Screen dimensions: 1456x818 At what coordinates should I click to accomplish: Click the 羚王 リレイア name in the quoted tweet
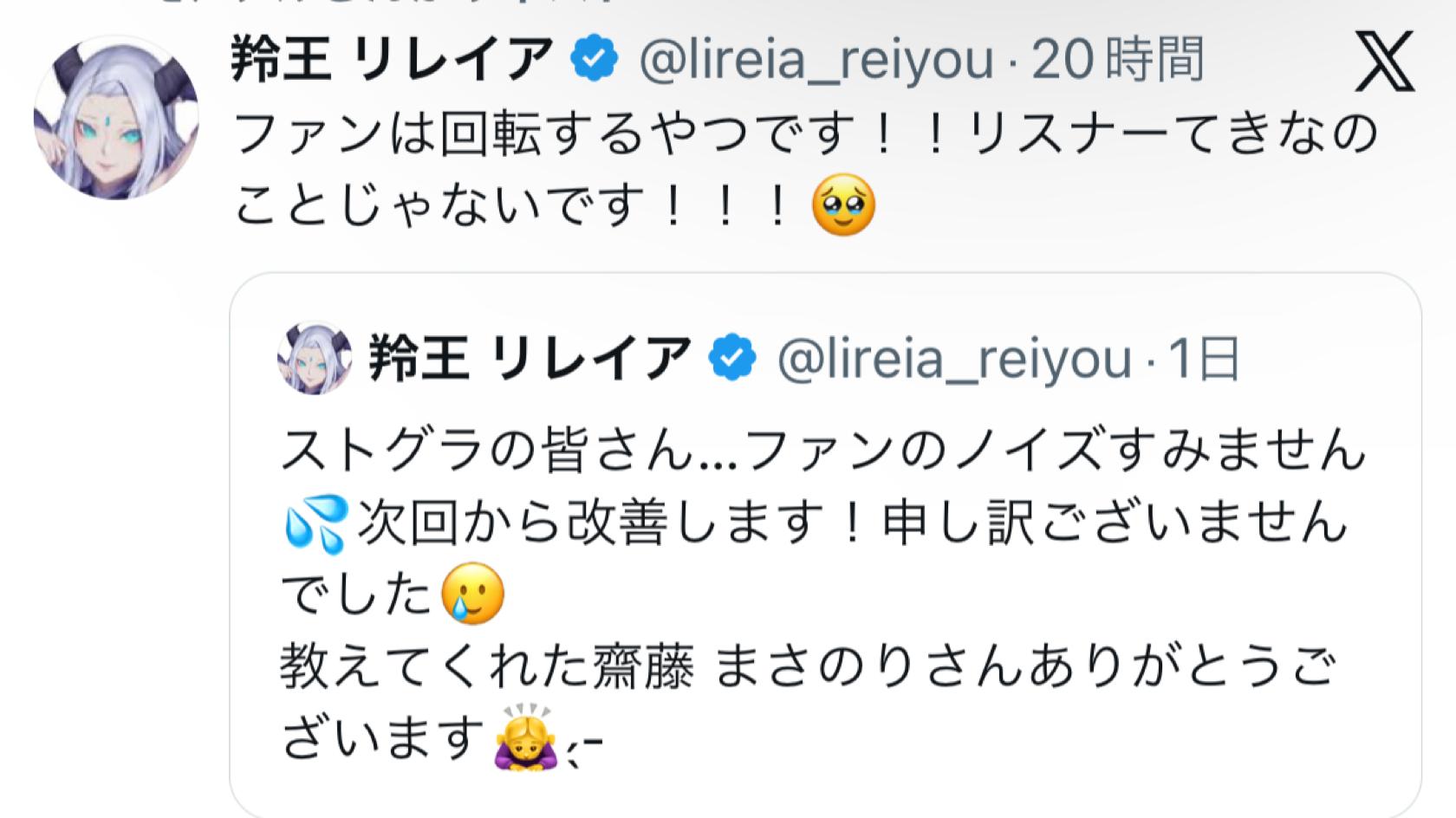tap(530, 359)
